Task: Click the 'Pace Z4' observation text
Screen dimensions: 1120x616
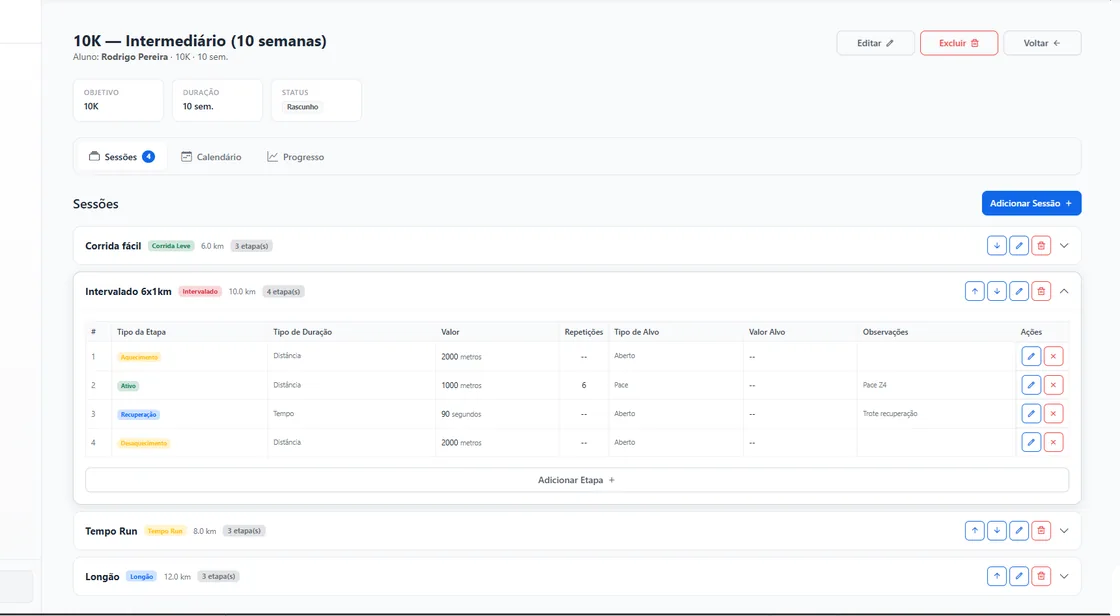Action: pyautogui.click(x=874, y=385)
